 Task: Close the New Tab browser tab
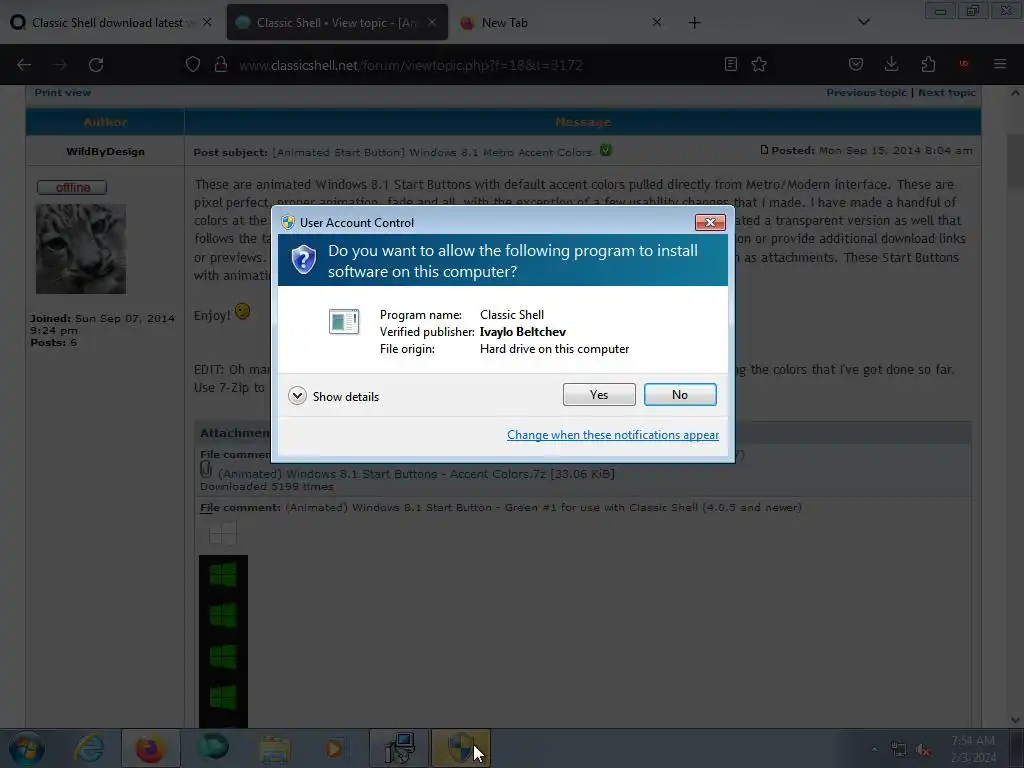tap(657, 22)
